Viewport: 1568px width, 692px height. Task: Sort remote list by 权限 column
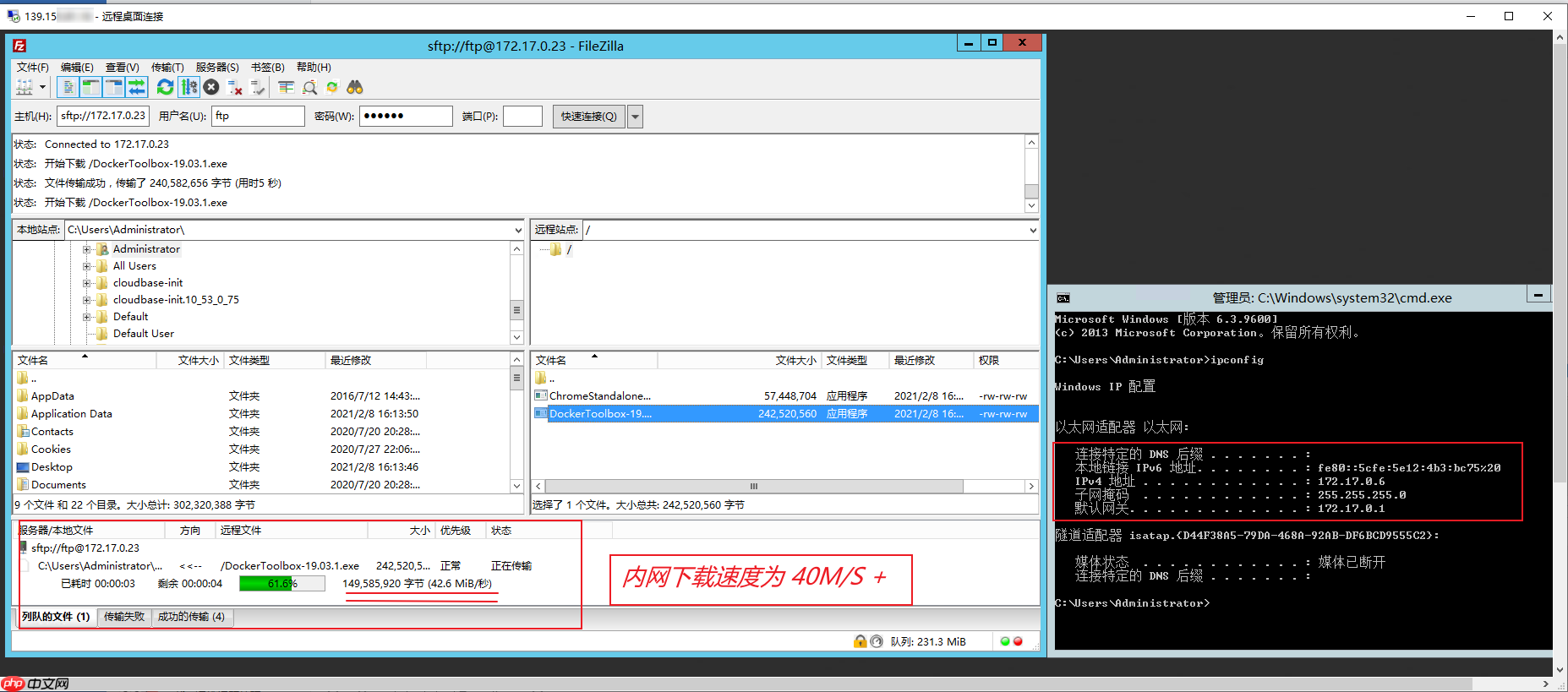1006,361
